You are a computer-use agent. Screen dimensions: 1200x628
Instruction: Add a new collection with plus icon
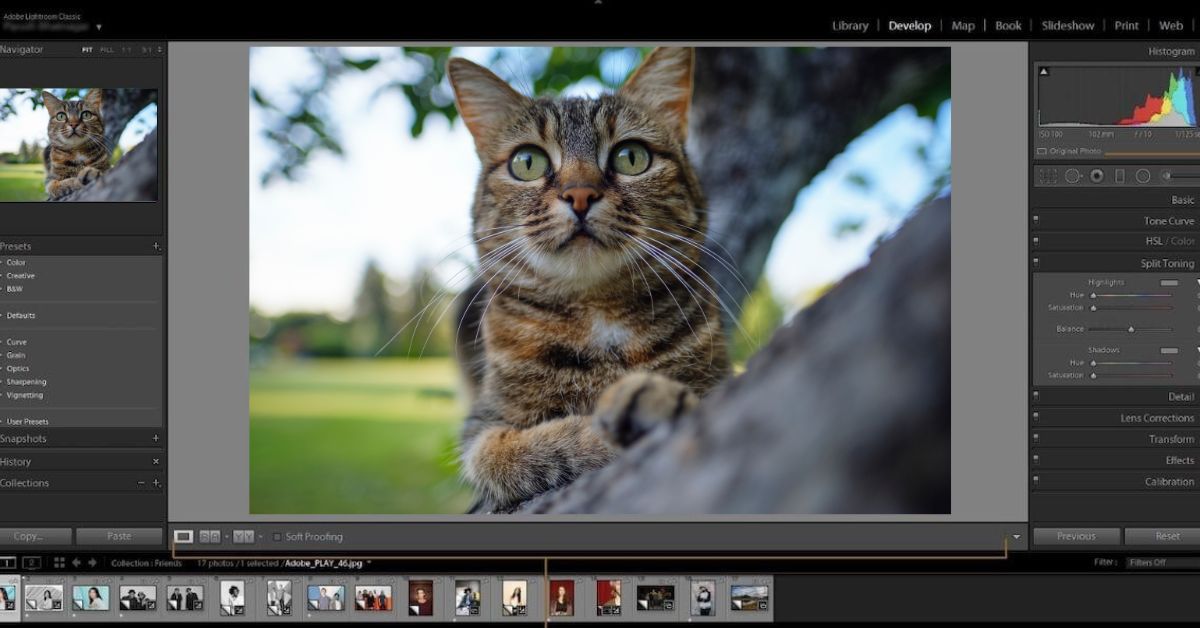[x=156, y=483]
